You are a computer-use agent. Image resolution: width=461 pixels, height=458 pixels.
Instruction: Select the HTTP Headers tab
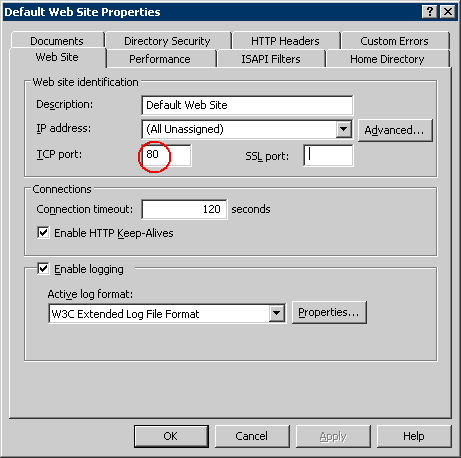tap(285, 41)
